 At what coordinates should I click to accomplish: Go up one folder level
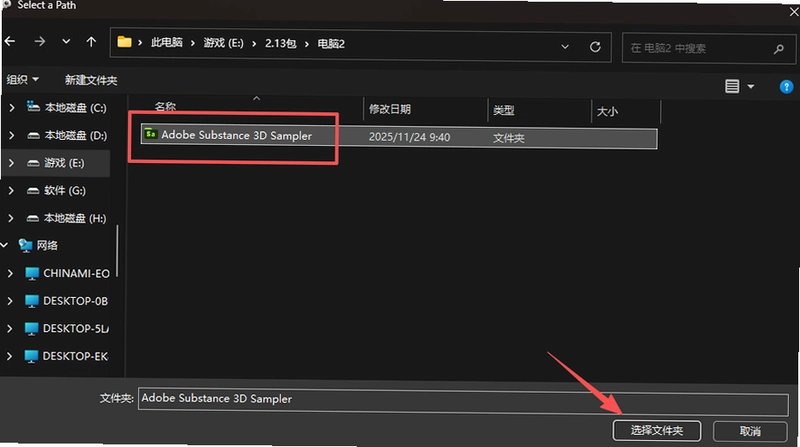pyautogui.click(x=91, y=41)
